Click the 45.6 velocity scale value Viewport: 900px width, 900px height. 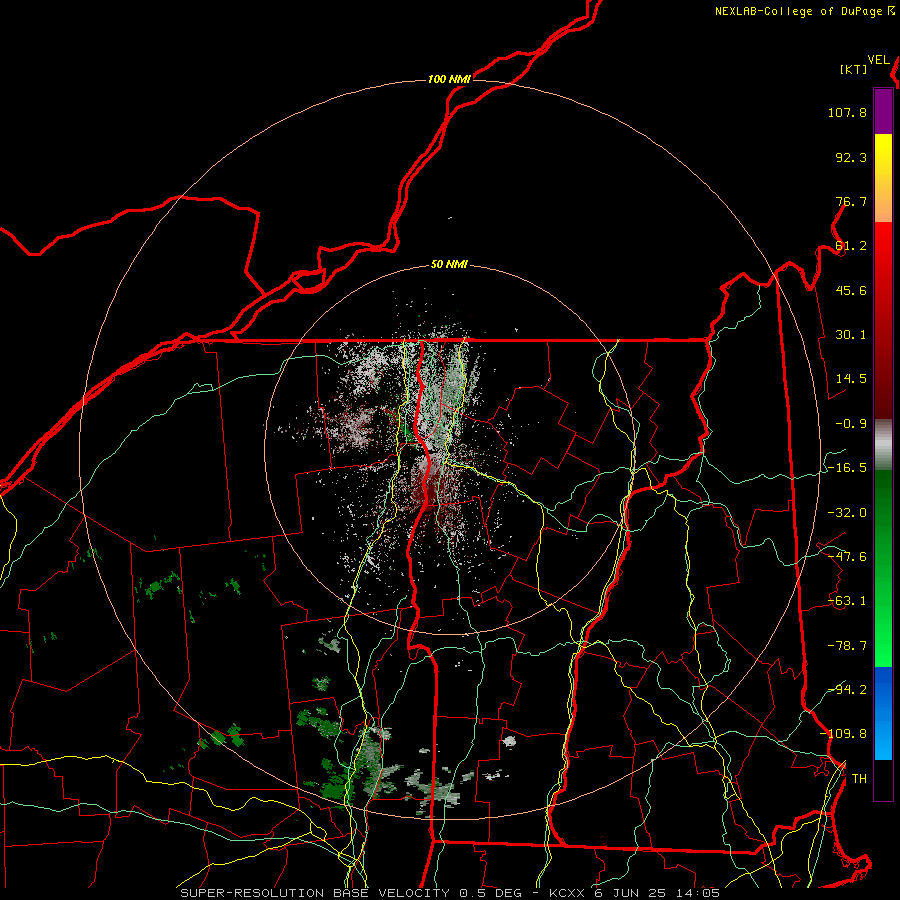(x=851, y=290)
